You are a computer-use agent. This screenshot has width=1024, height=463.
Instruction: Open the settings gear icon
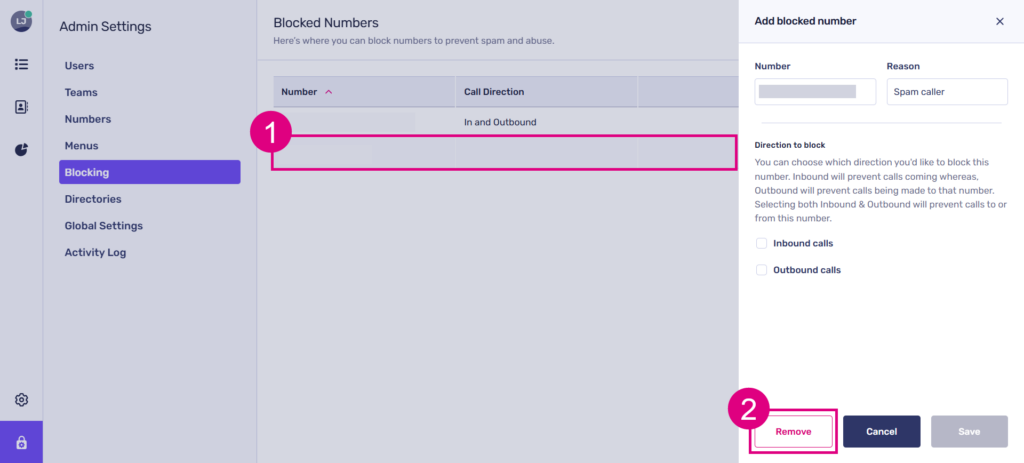pyautogui.click(x=21, y=400)
